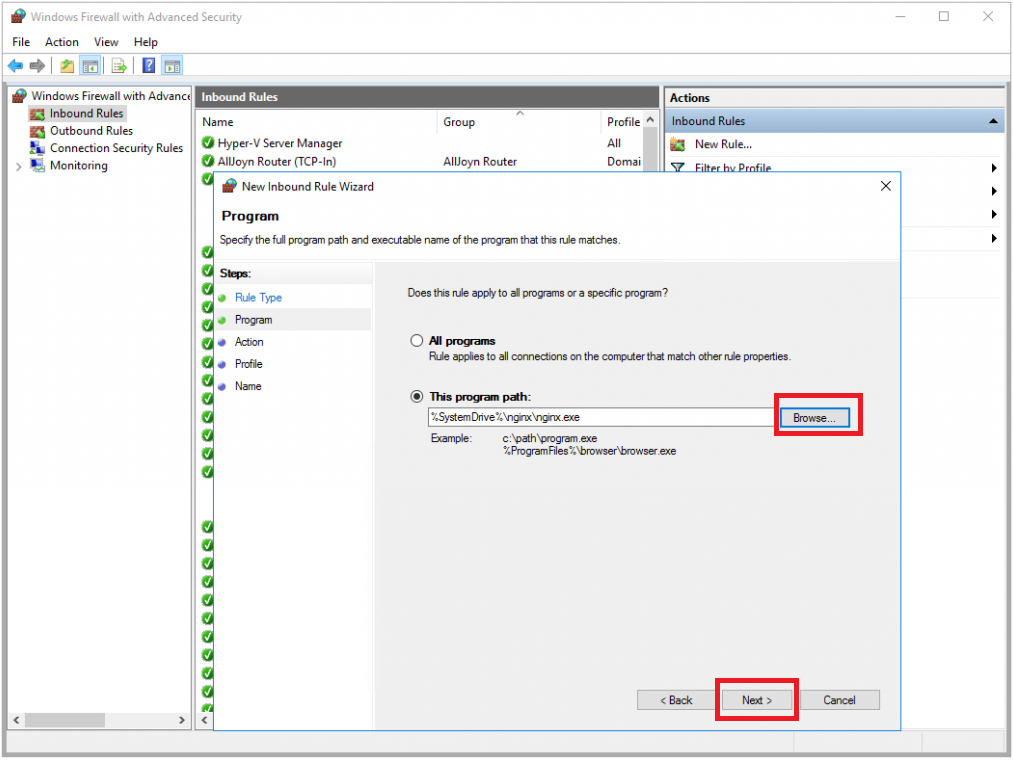Click the Inbound Rules header in Actions pane
The height and width of the screenshot is (760, 1013).
[833, 121]
